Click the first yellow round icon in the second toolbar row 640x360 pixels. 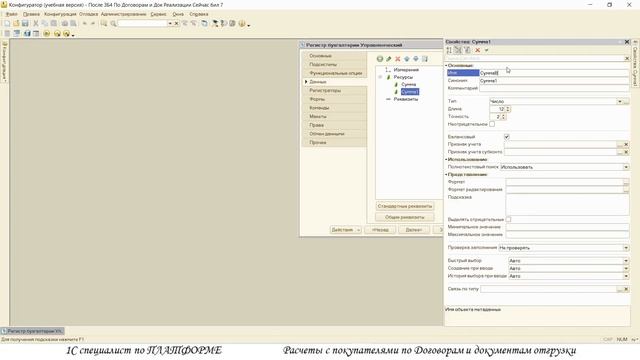[47, 33]
